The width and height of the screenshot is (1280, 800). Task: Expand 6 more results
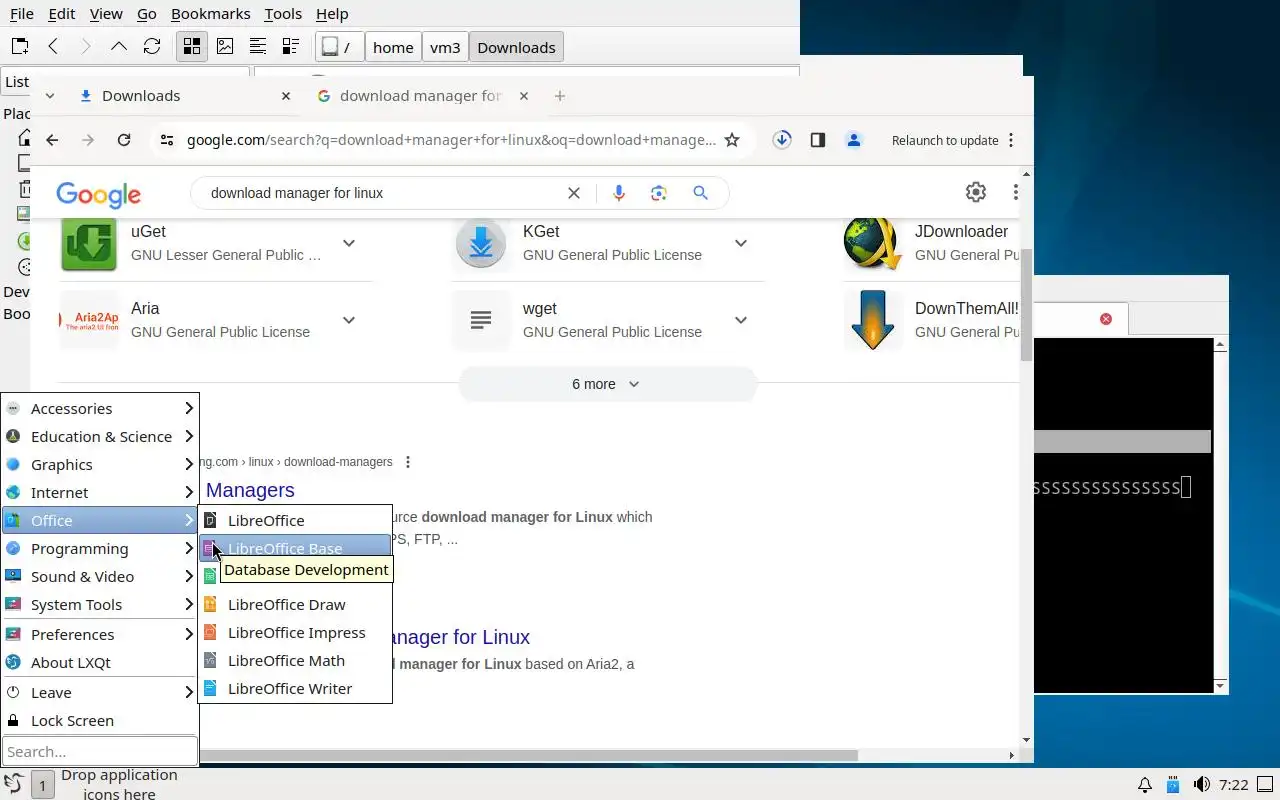click(607, 384)
